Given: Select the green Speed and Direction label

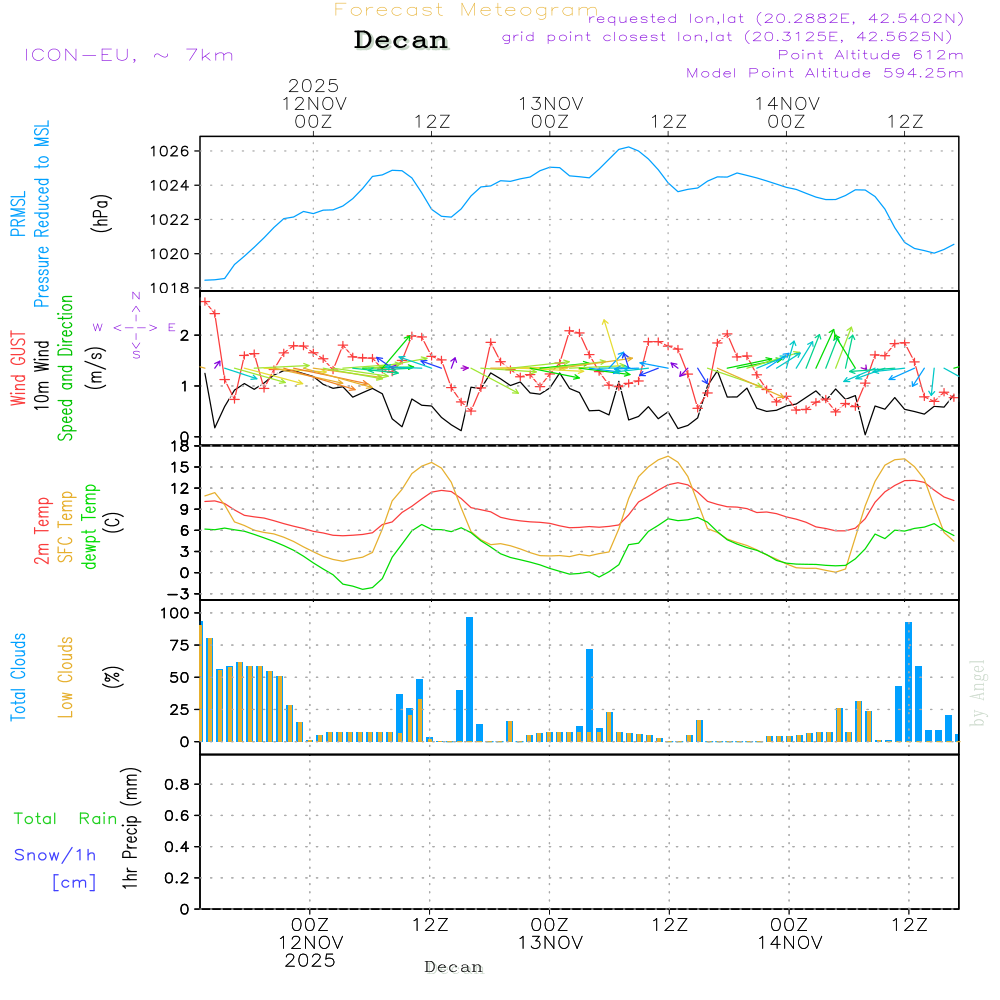Looking at the screenshot, I should (x=66, y=367).
